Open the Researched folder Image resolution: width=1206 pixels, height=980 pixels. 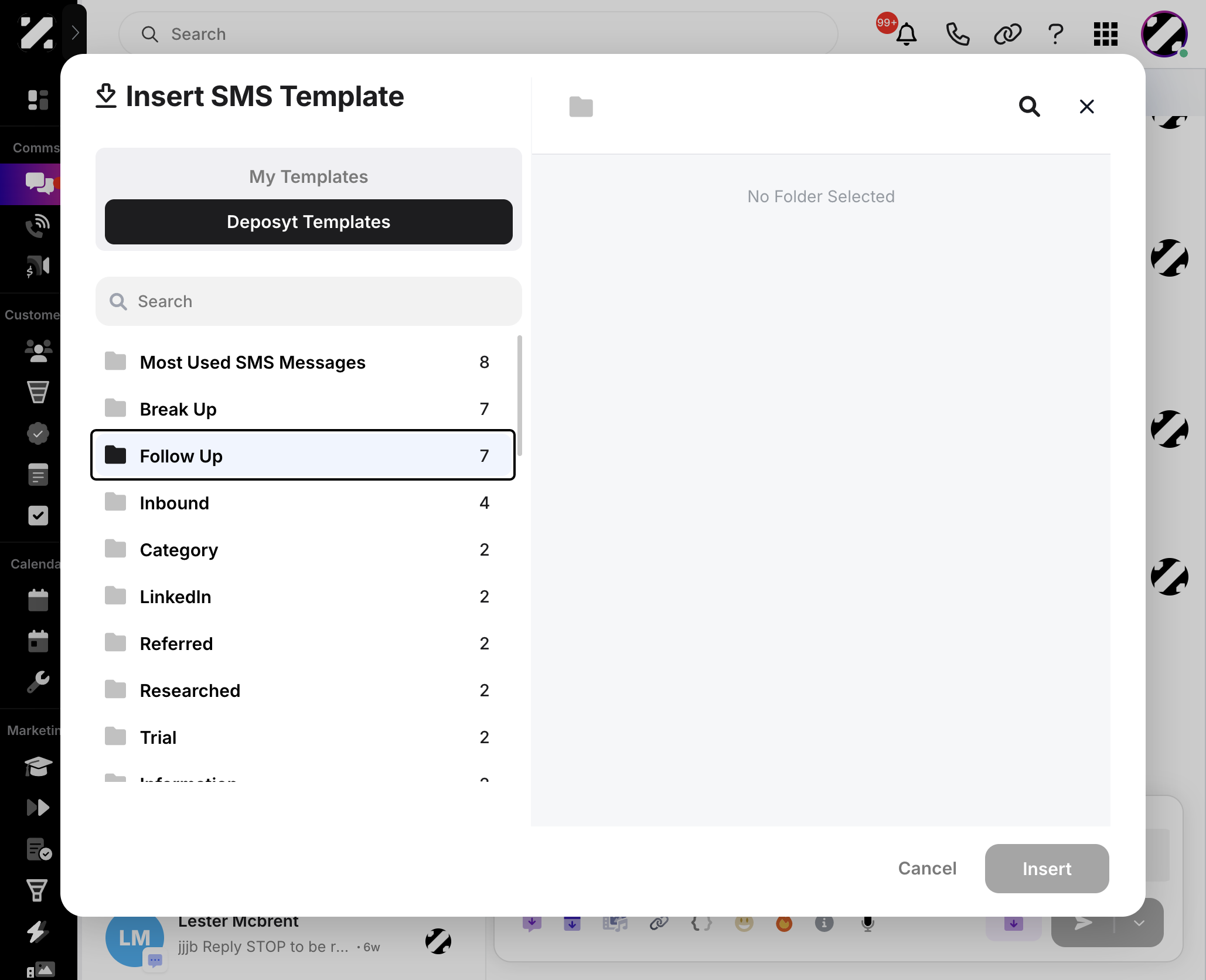(x=303, y=690)
